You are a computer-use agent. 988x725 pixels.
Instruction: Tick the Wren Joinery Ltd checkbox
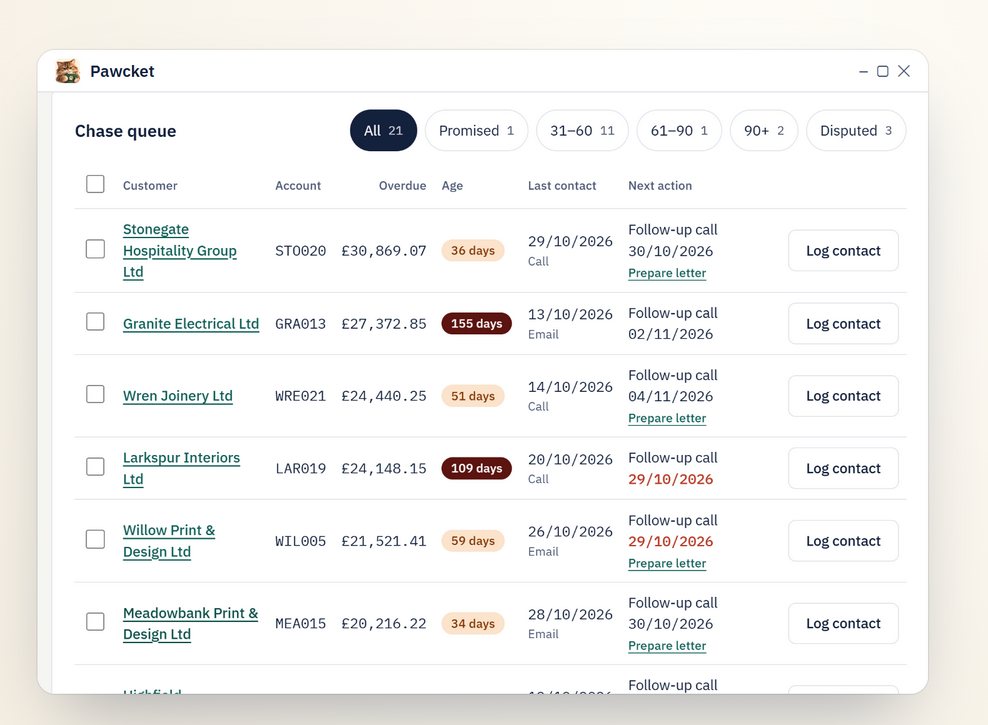(x=95, y=394)
